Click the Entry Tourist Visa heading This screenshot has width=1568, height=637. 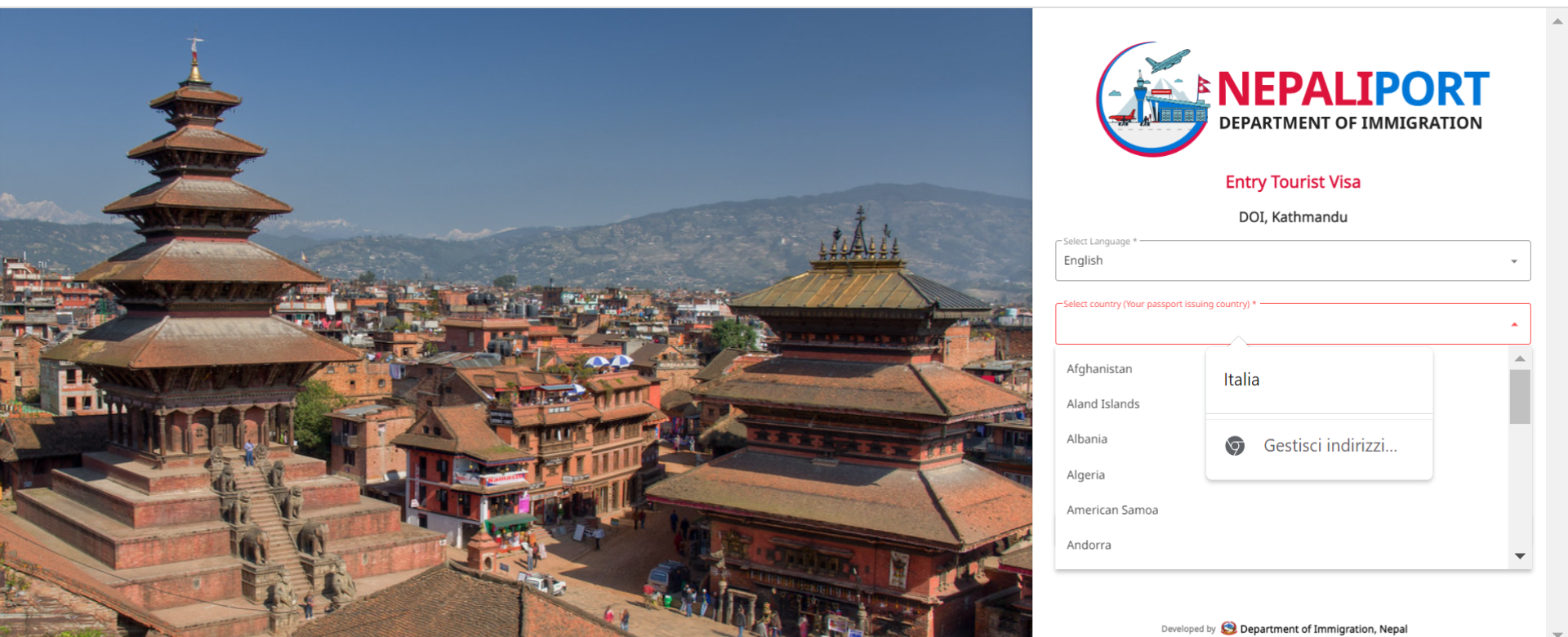(x=1293, y=182)
